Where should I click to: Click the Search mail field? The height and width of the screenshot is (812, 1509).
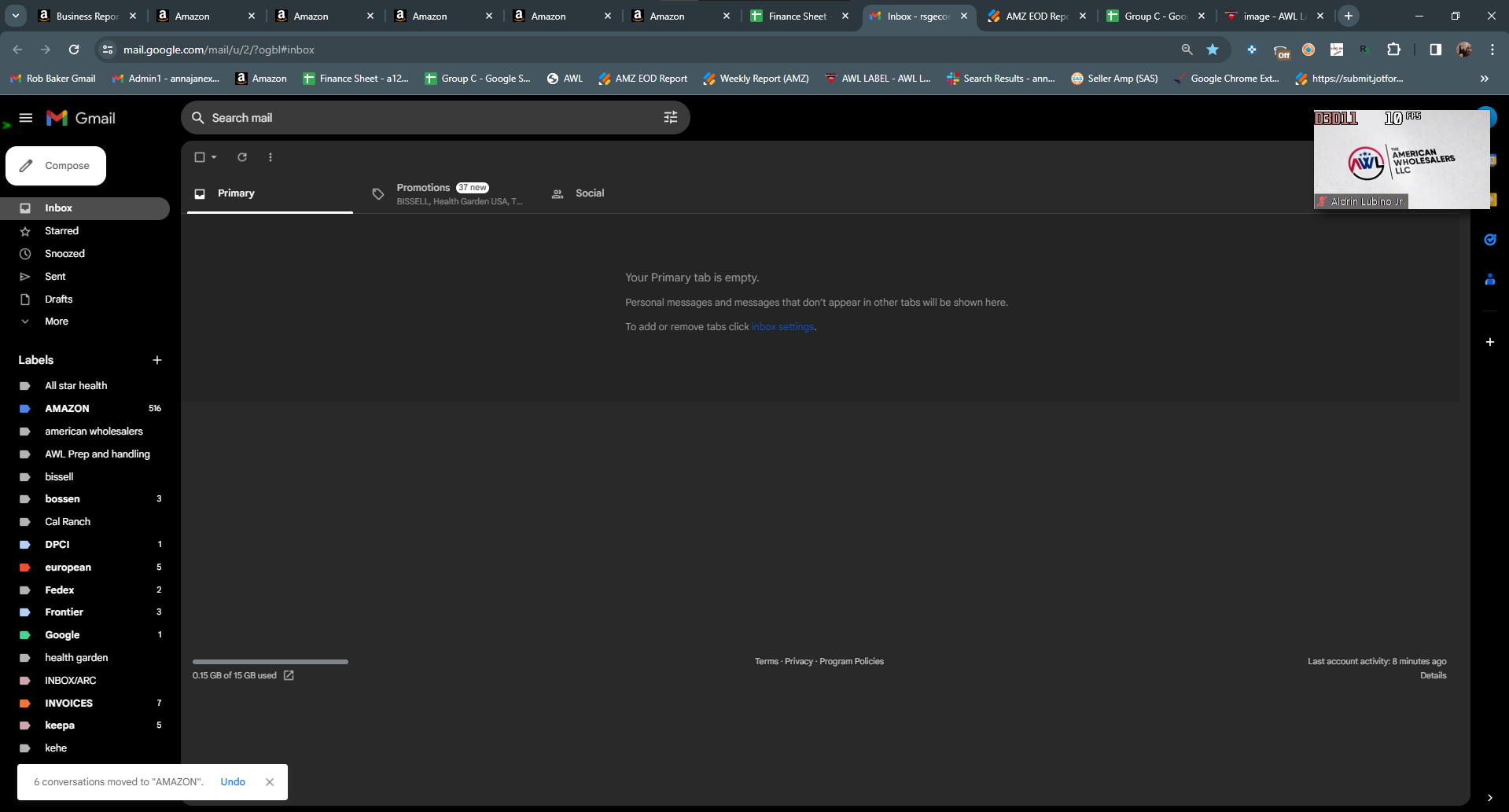435,118
